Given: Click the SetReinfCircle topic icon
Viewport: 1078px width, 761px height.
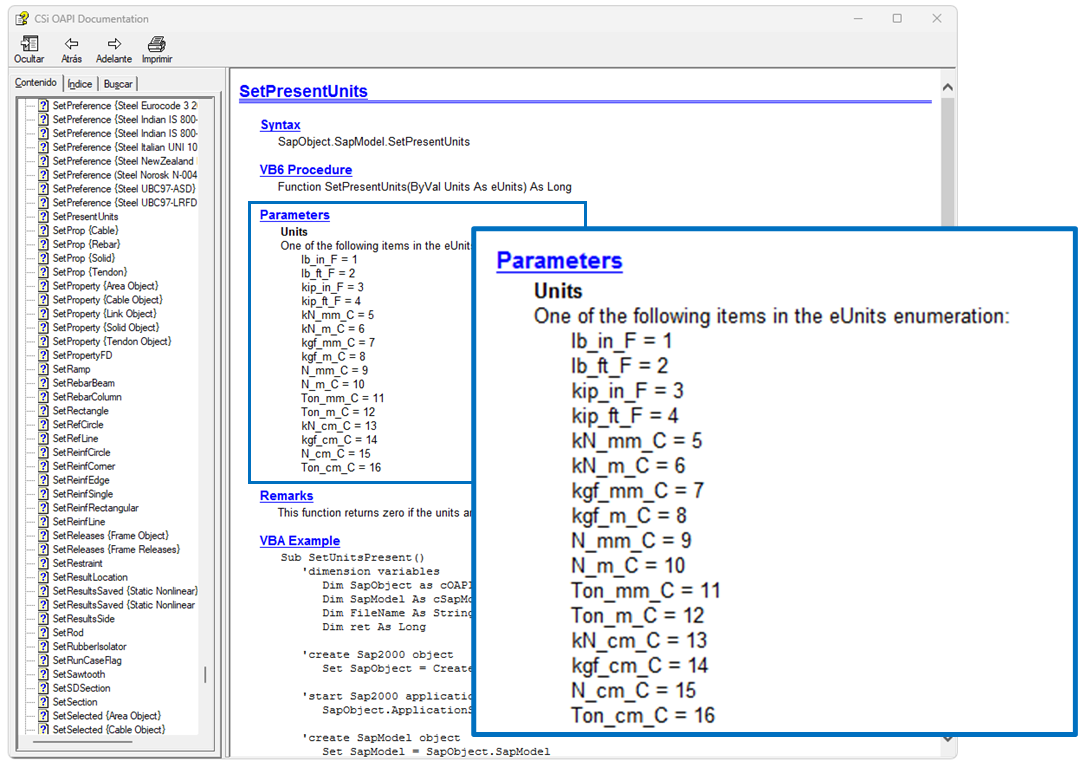Looking at the screenshot, I should (43, 452).
